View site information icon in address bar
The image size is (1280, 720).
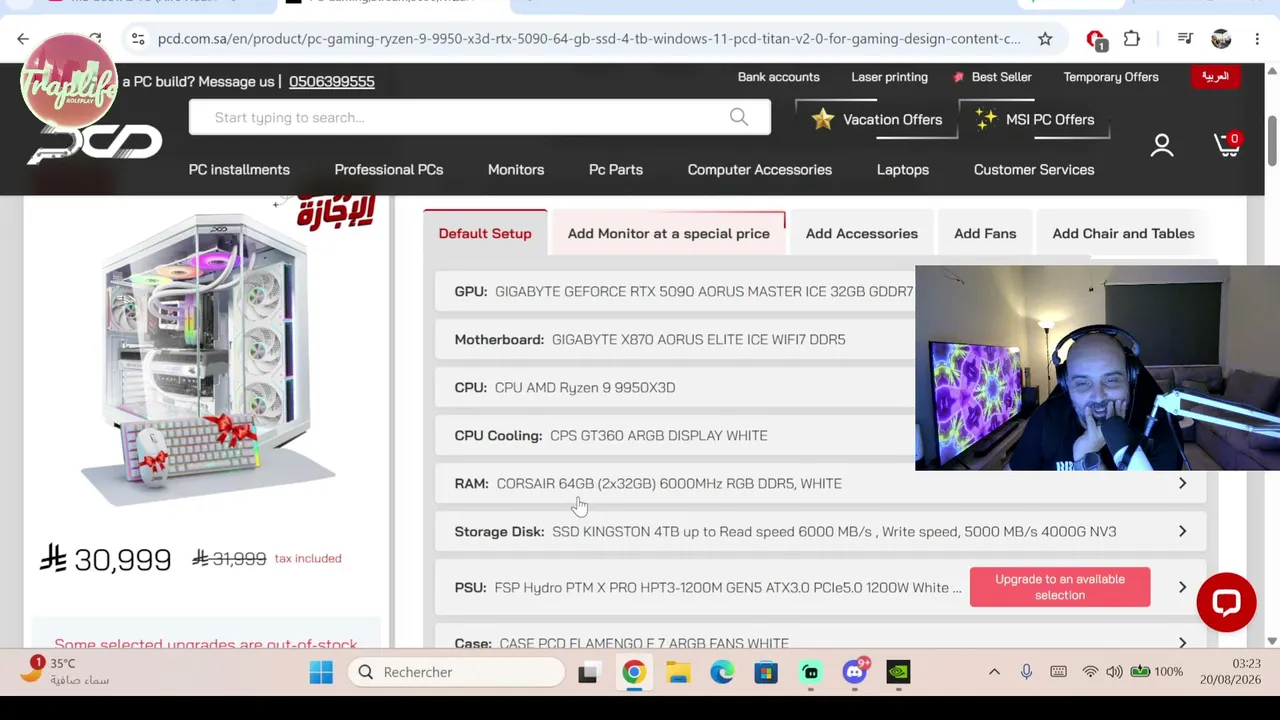(x=138, y=39)
